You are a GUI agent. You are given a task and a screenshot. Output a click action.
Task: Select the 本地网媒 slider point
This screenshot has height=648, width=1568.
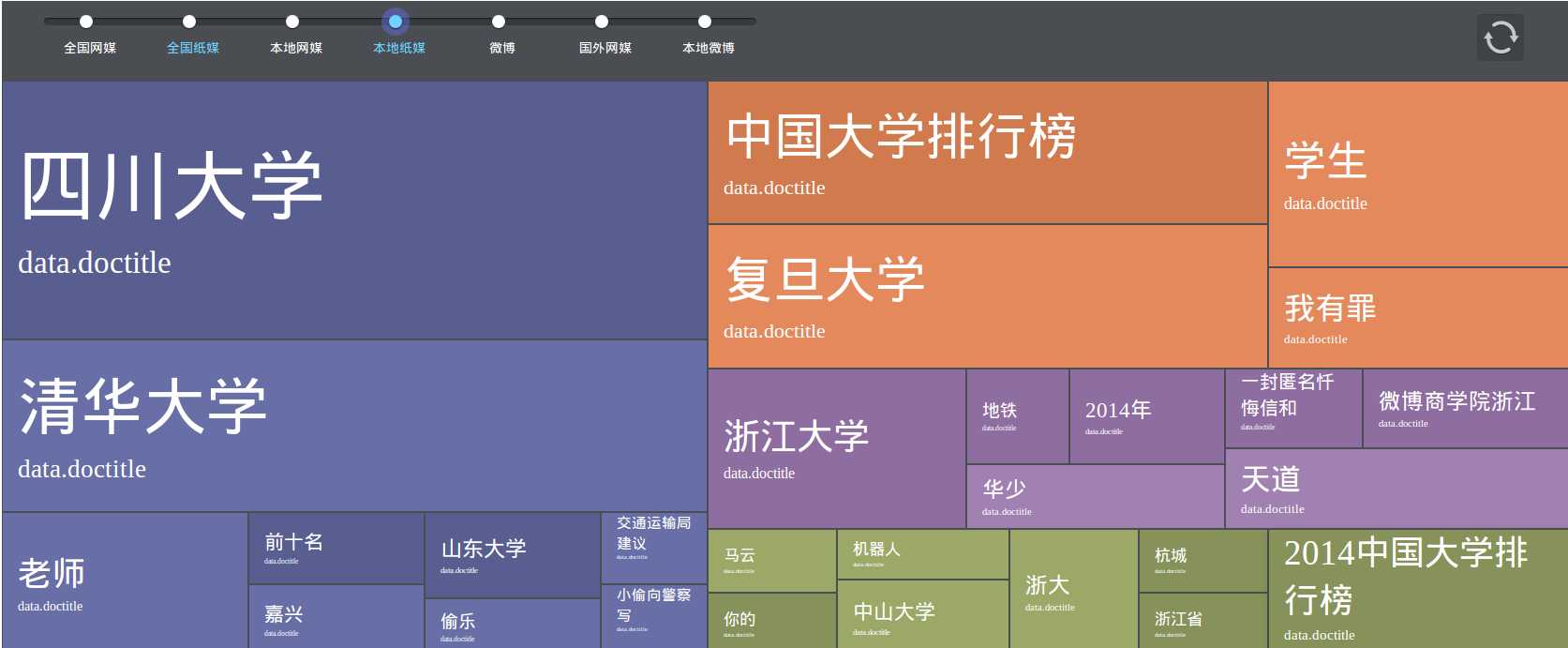pyautogui.click(x=292, y=22)
